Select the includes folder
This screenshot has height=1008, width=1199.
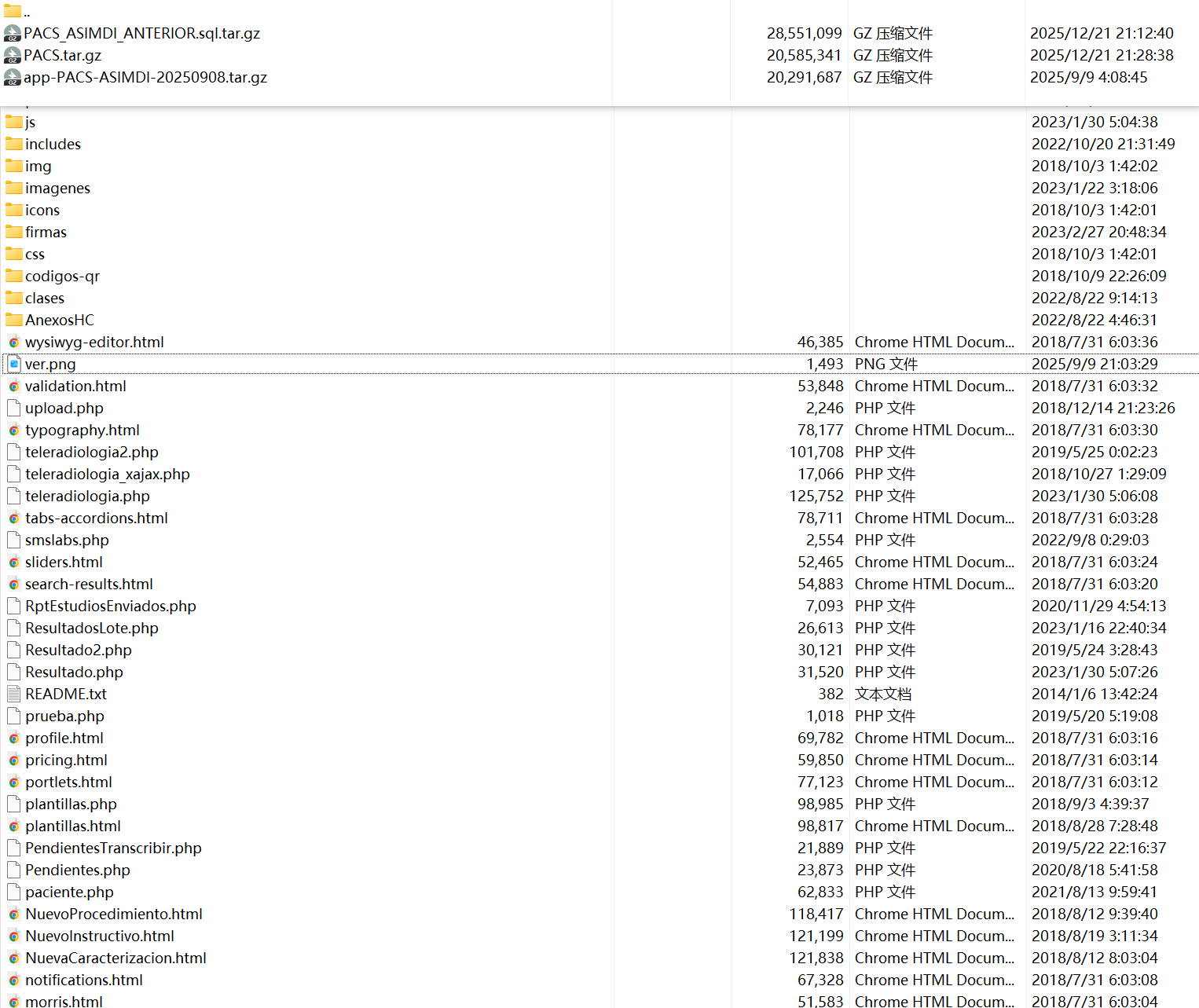(x=53, y=144)
